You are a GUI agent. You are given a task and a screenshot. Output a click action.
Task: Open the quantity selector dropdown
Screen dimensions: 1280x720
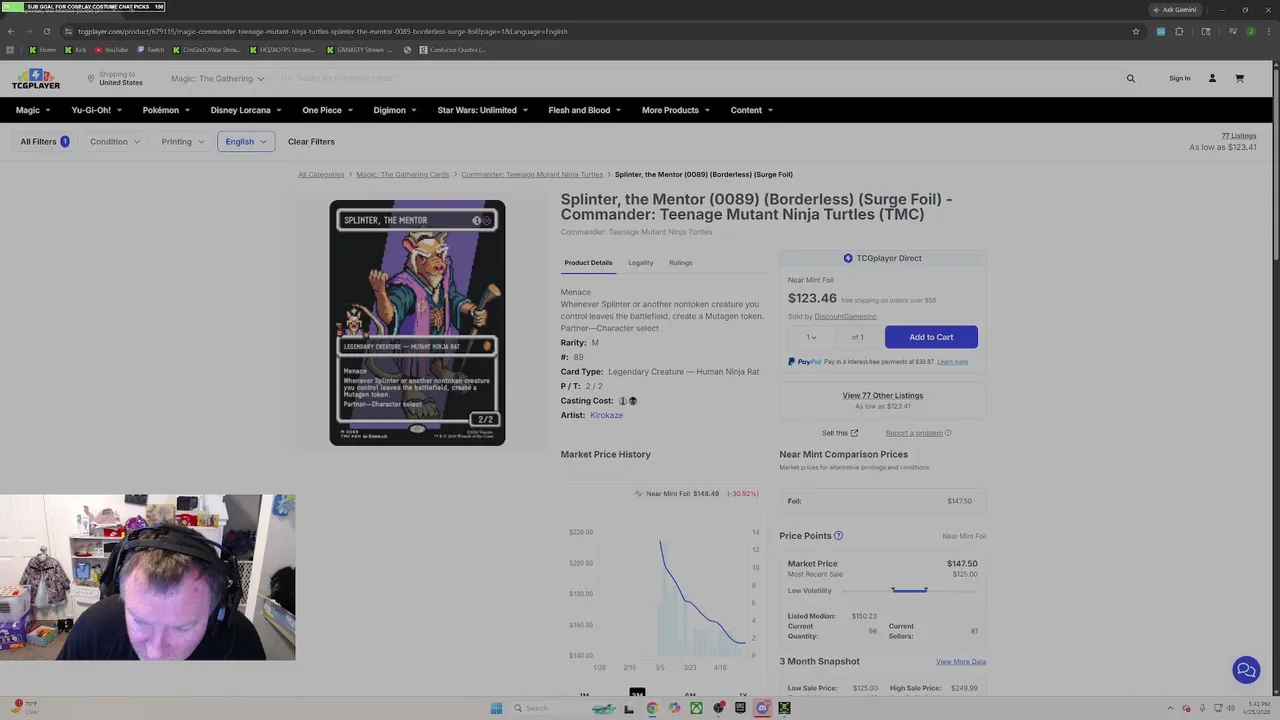point(811,337)
